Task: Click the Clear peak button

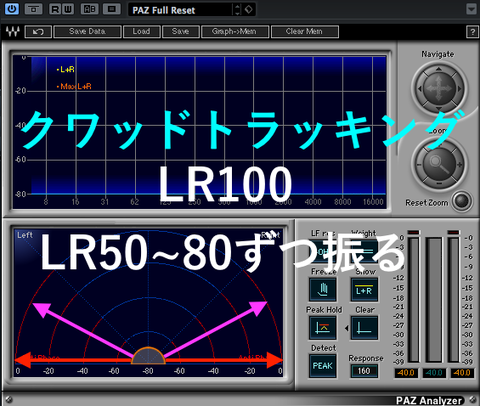Action: pyautogui.click(x=364, y=328)
